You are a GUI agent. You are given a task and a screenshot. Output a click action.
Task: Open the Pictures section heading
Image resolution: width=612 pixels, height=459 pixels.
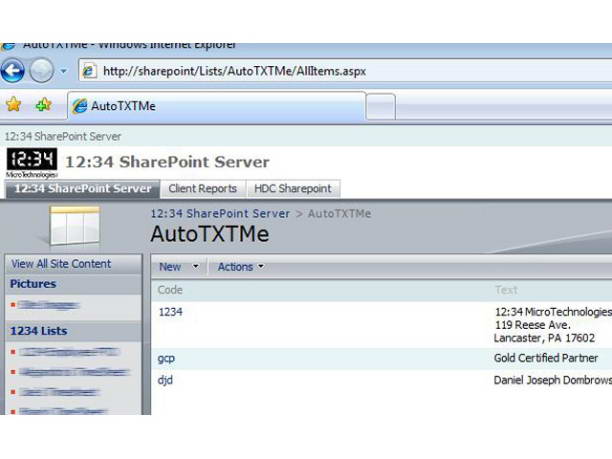click(33, 284)
